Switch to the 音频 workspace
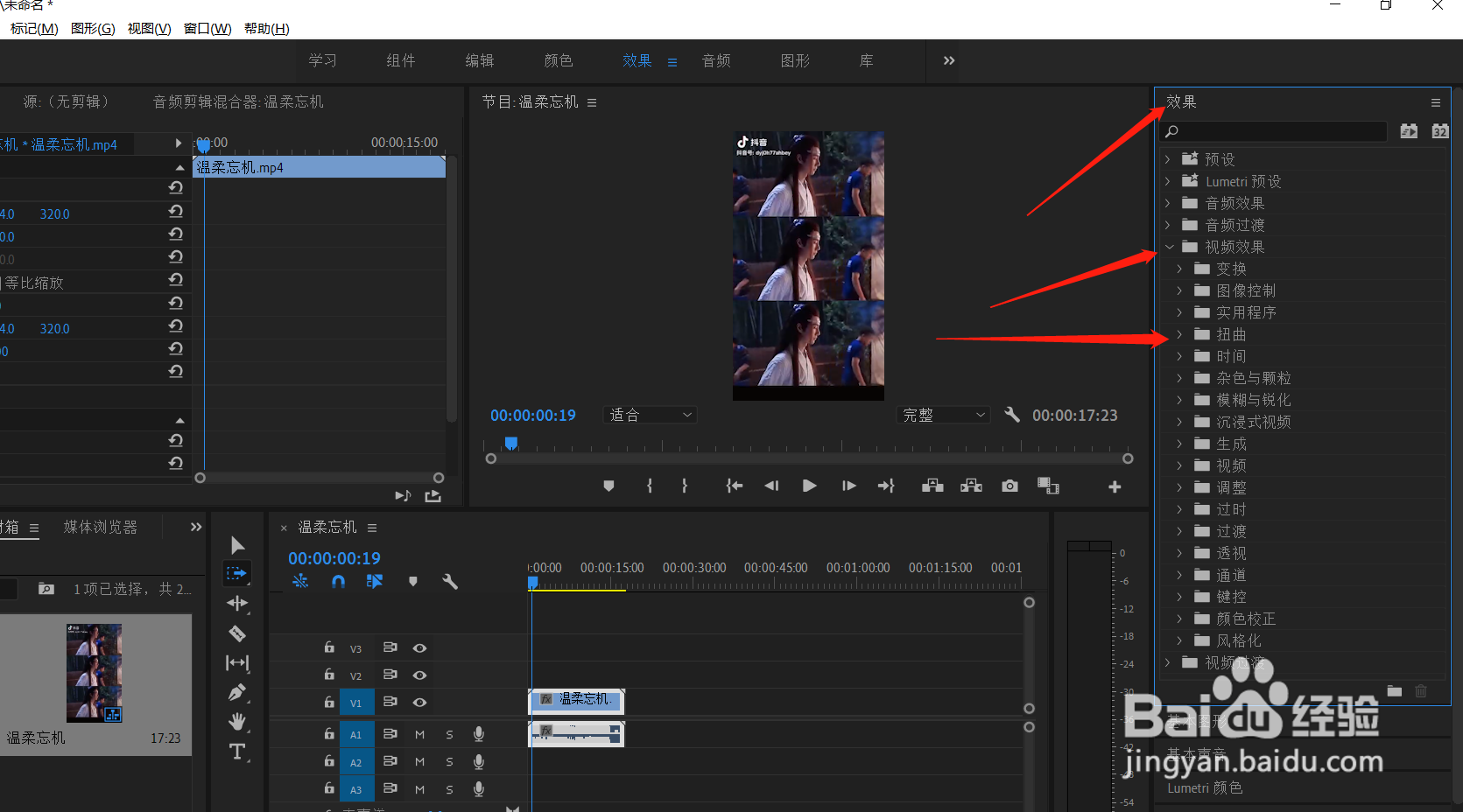Screen dimensions: 1463x812 point(716,60)
